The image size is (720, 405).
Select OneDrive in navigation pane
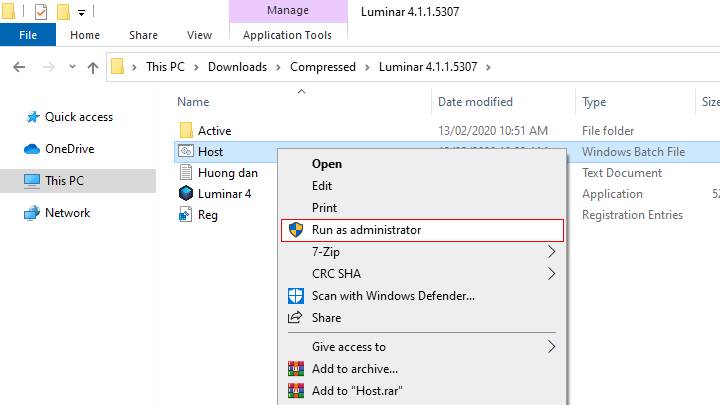click(69, 149)
